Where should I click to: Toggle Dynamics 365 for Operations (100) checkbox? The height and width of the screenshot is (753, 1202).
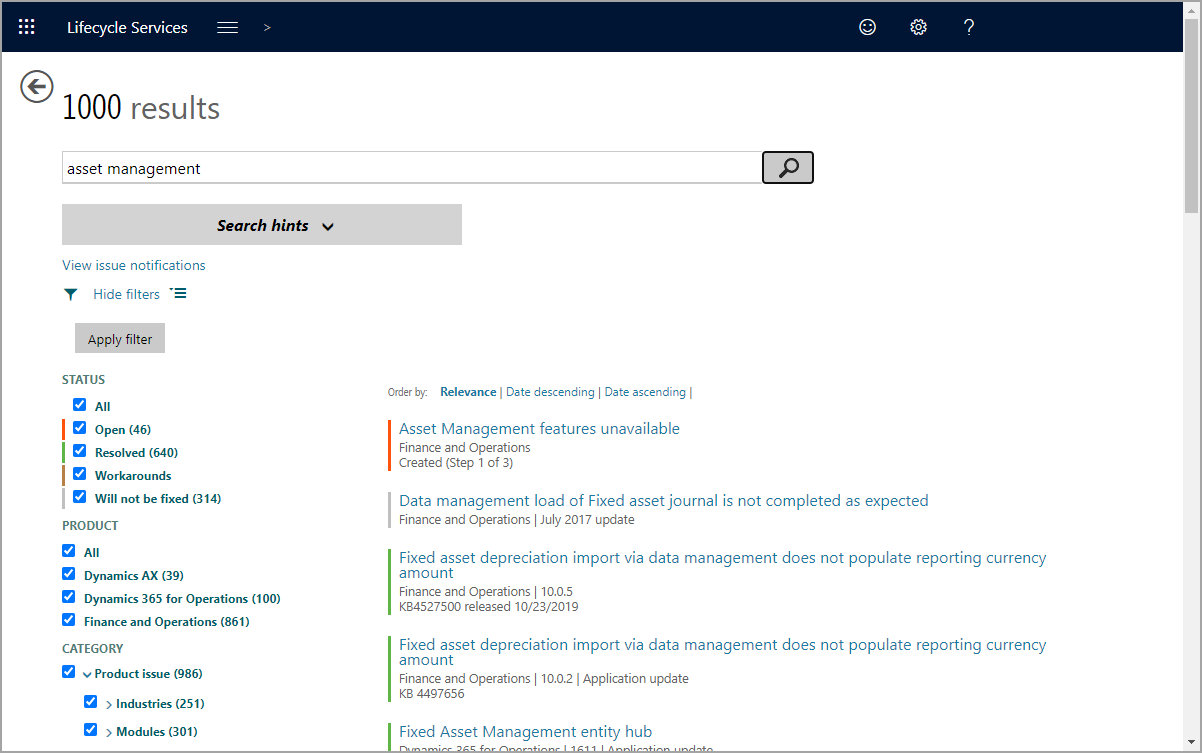(68, 597)
